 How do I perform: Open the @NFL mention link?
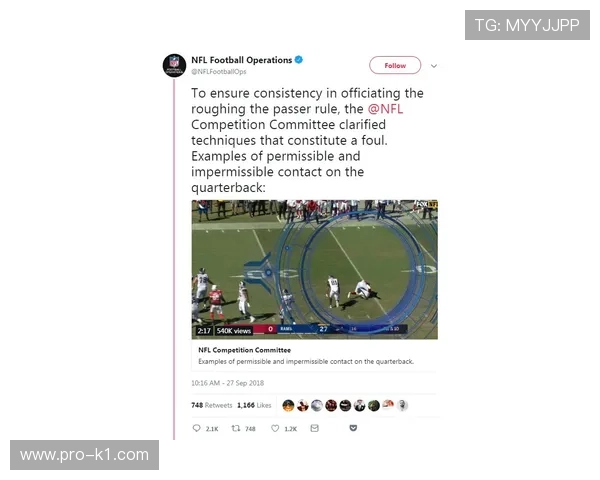[385, 109]
